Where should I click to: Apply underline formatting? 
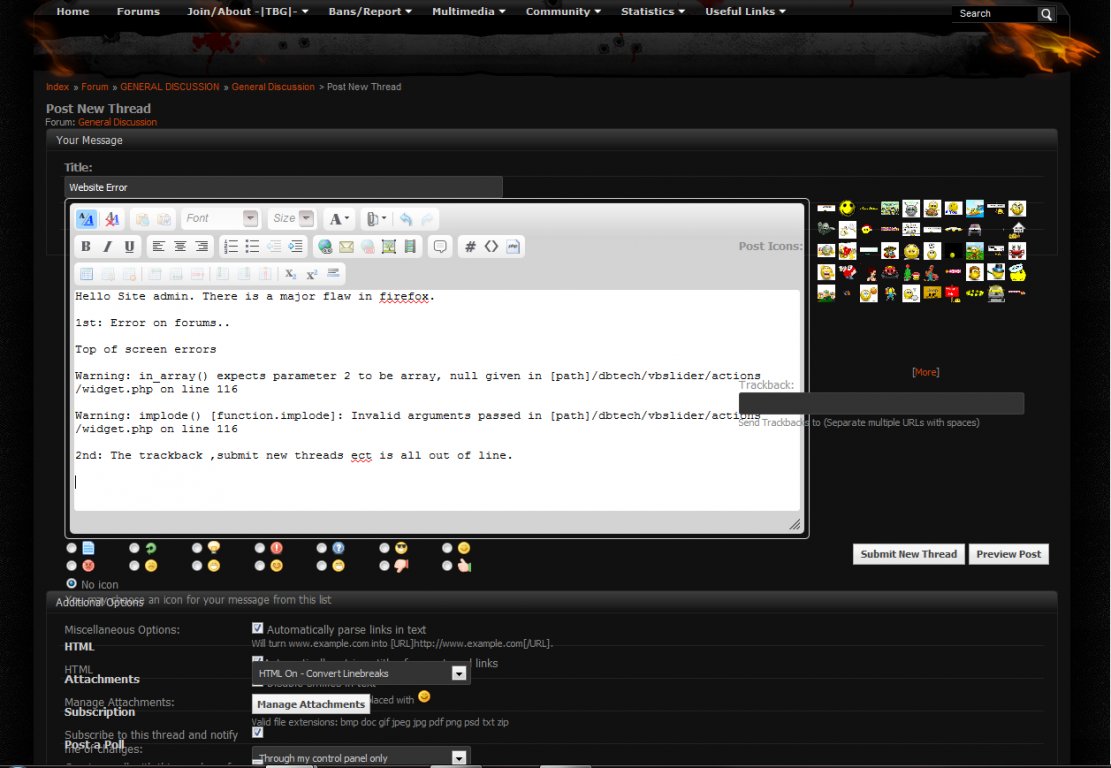pos(129,247)
